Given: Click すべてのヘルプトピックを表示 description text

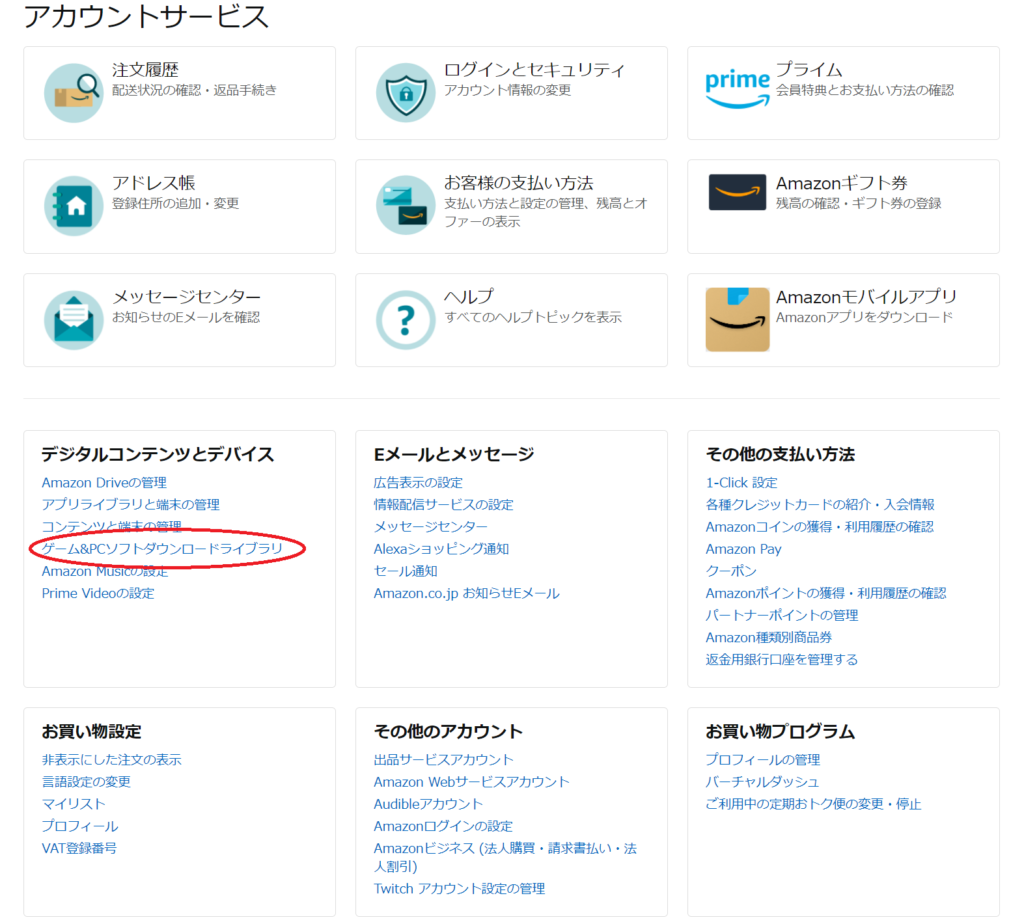Looking at the screenshot, I should coord(533,317).
